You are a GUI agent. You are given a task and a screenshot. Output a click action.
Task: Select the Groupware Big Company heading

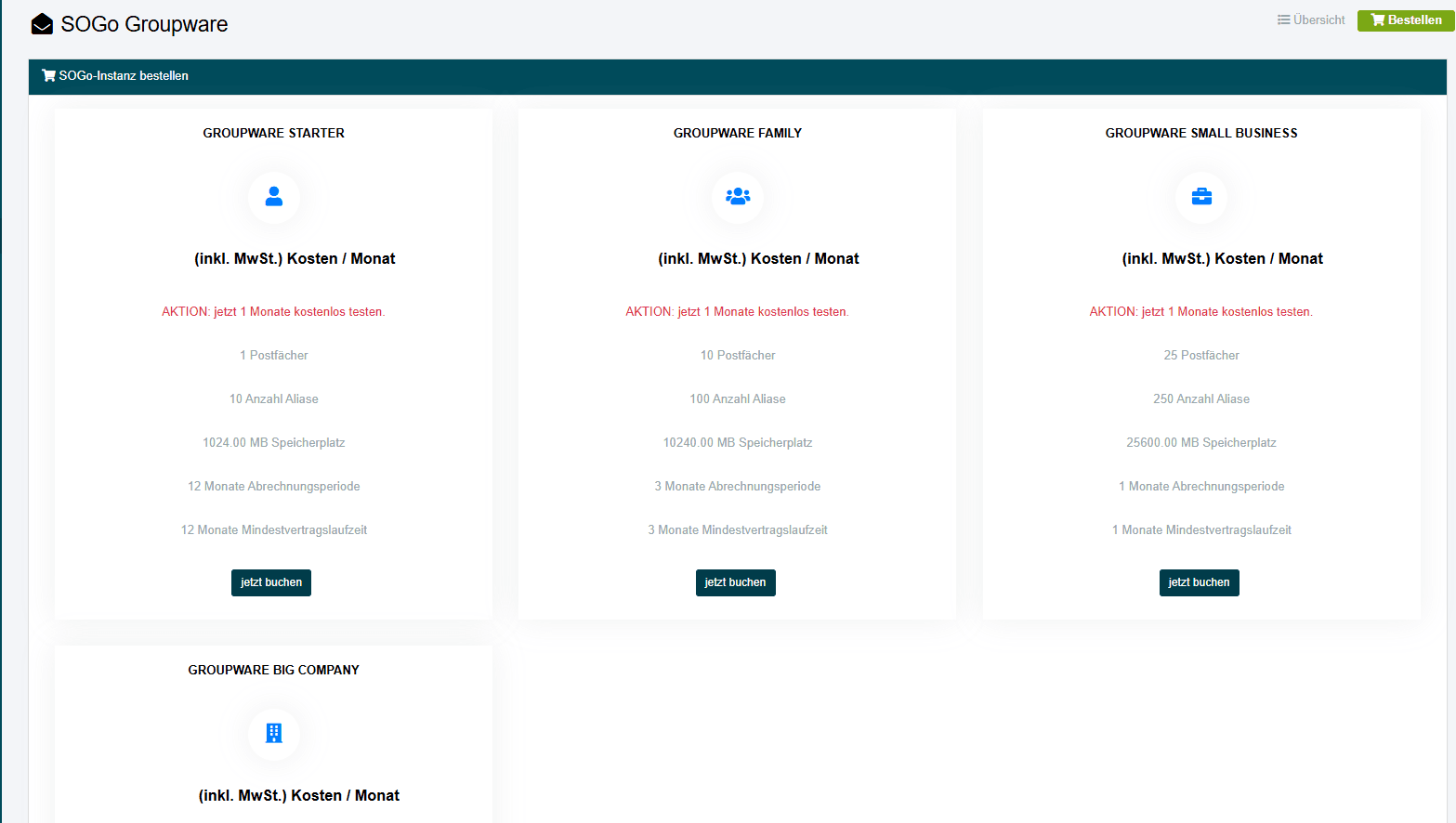click(x=273, y=670)
